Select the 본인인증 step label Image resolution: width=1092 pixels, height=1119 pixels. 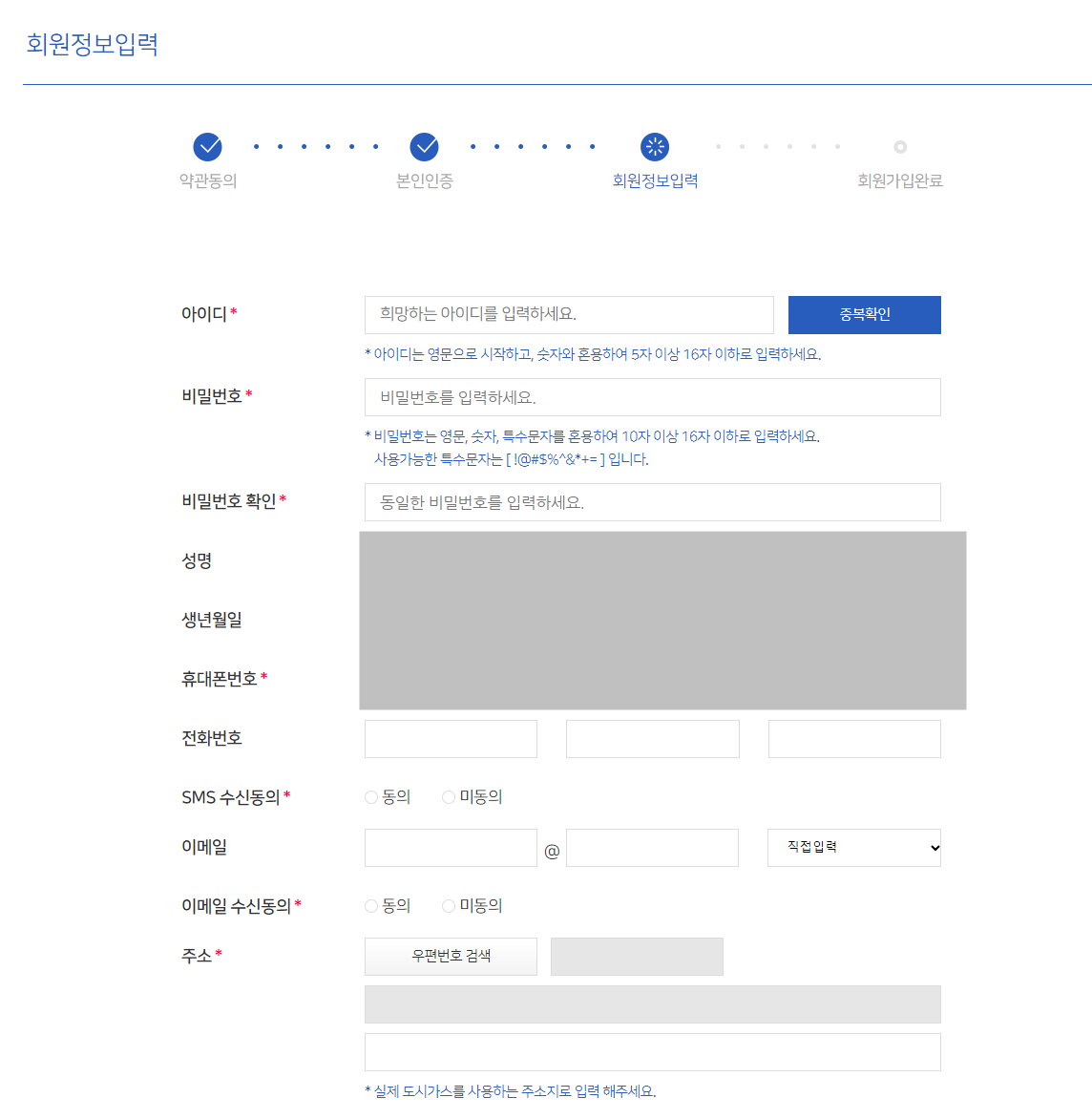[x=423, y=180]
